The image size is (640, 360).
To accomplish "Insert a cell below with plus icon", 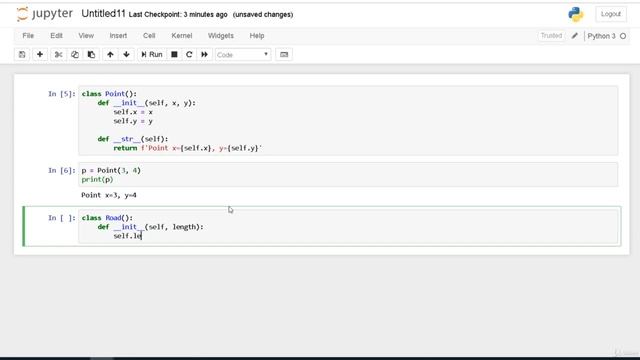I will click(40, 55).
